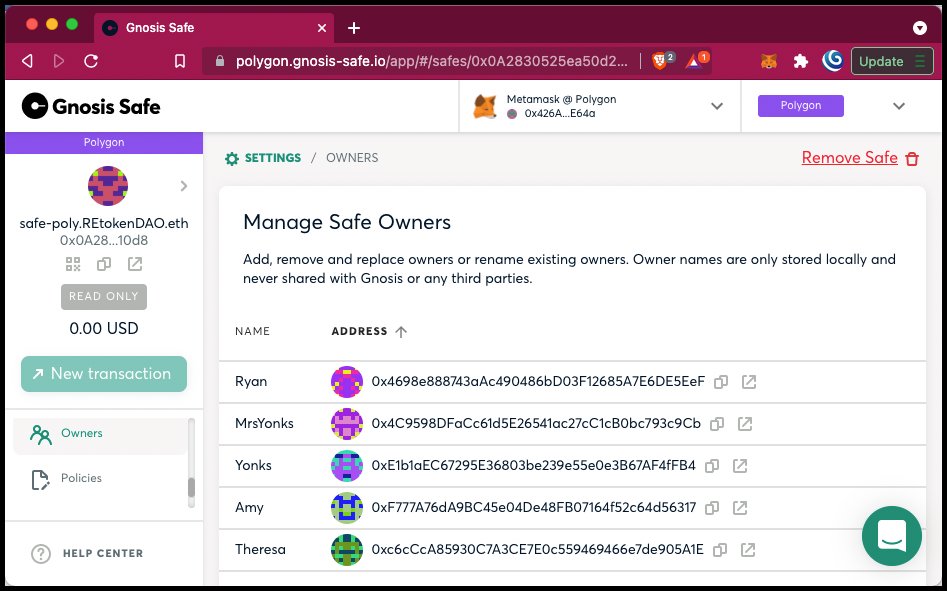View Ryan's address on explorer

pos(749,382)
